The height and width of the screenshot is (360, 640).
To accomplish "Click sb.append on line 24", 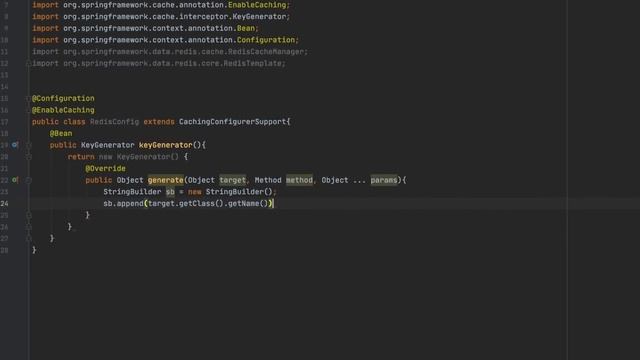I will [x=123, y=203].
